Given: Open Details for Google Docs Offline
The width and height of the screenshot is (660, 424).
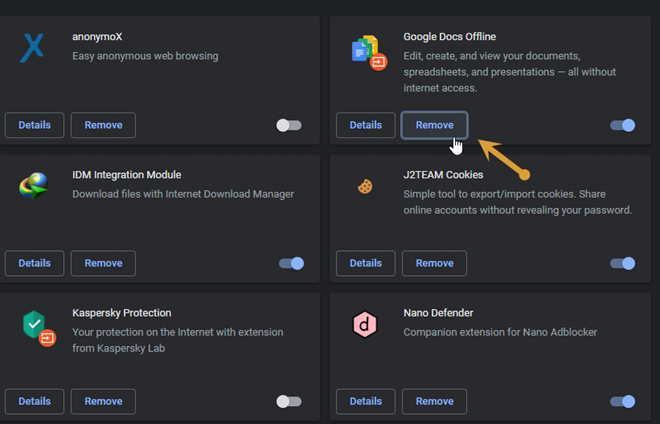Looking at the screenshot, I should [x=365, y=125].
